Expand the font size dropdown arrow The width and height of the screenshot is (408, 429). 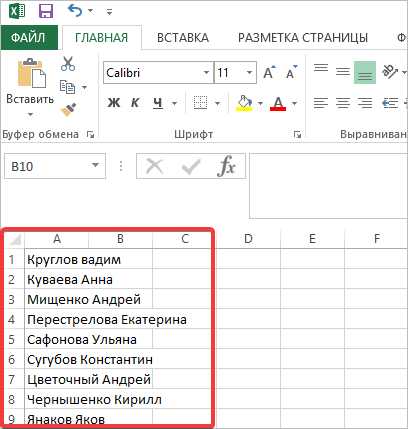[x=250, y=72]
